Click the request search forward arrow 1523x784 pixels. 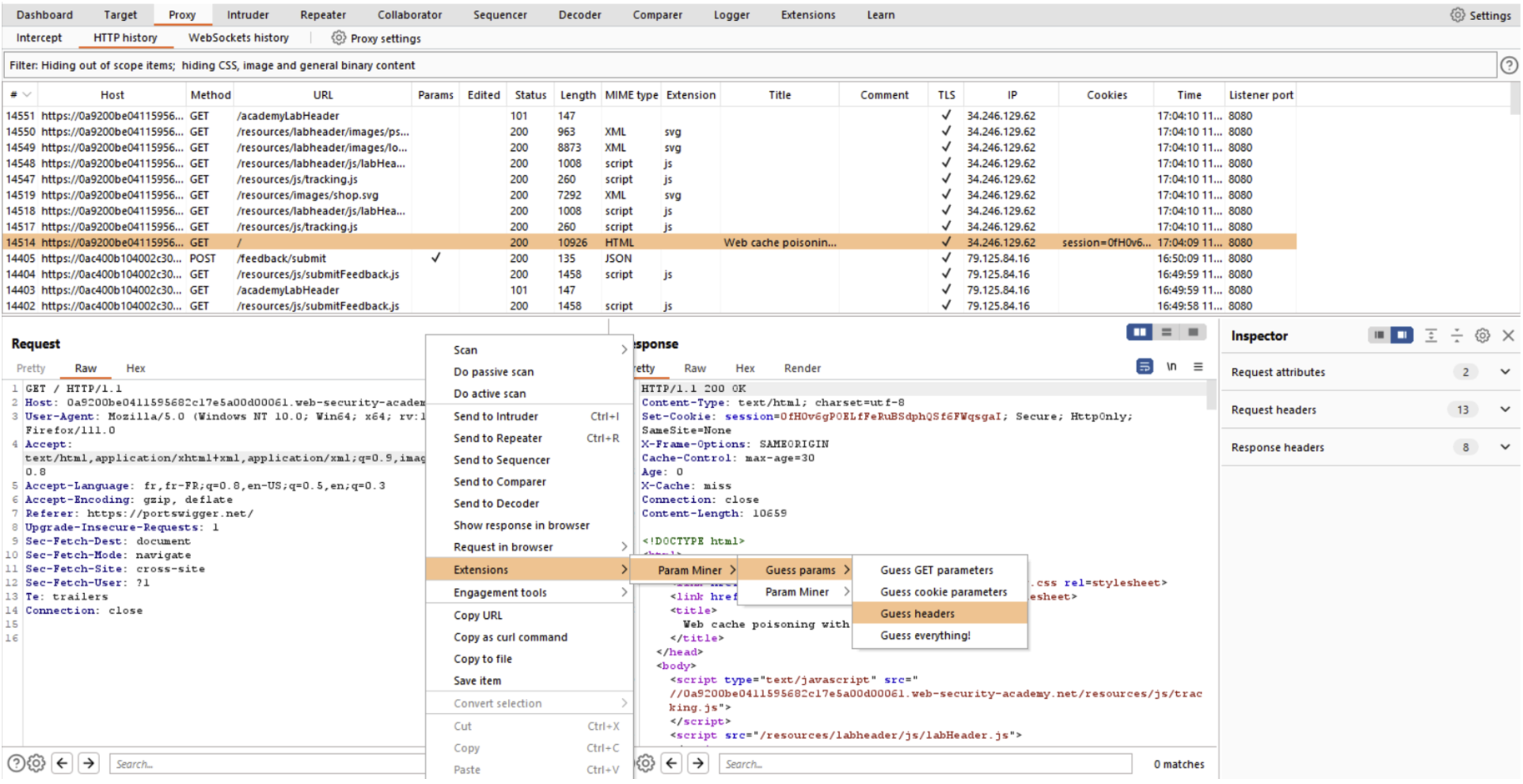(88, 763)
